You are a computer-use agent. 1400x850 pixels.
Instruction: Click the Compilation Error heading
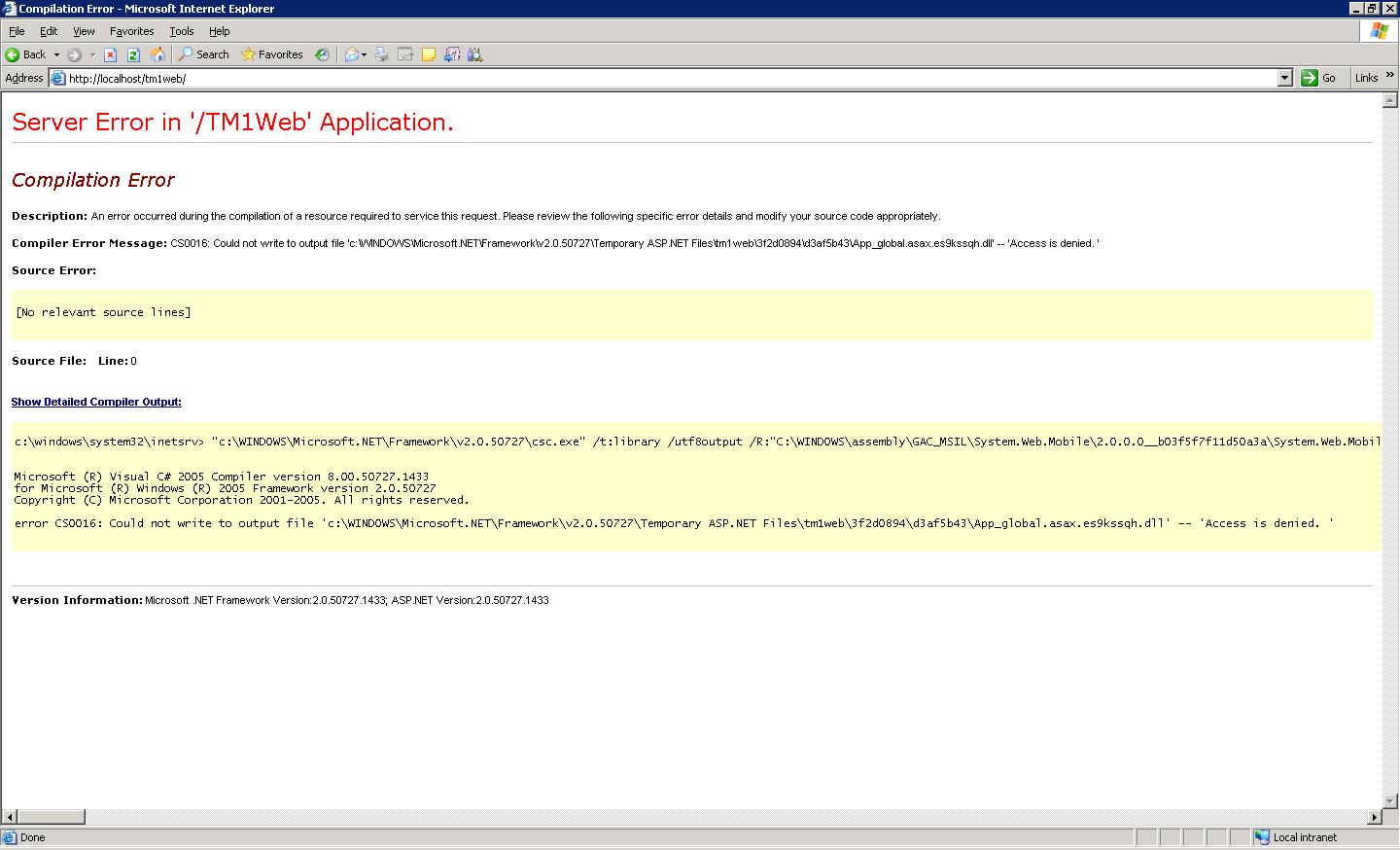tap(92, 180)
